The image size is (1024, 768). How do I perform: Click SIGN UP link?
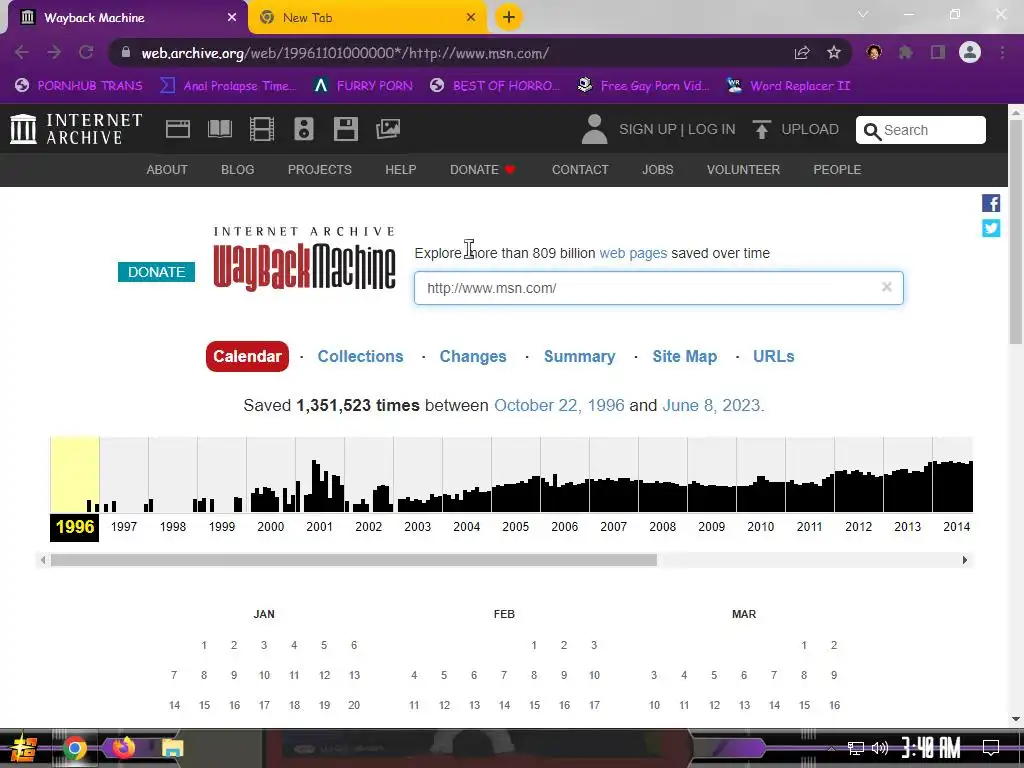[x=647, y=129]
